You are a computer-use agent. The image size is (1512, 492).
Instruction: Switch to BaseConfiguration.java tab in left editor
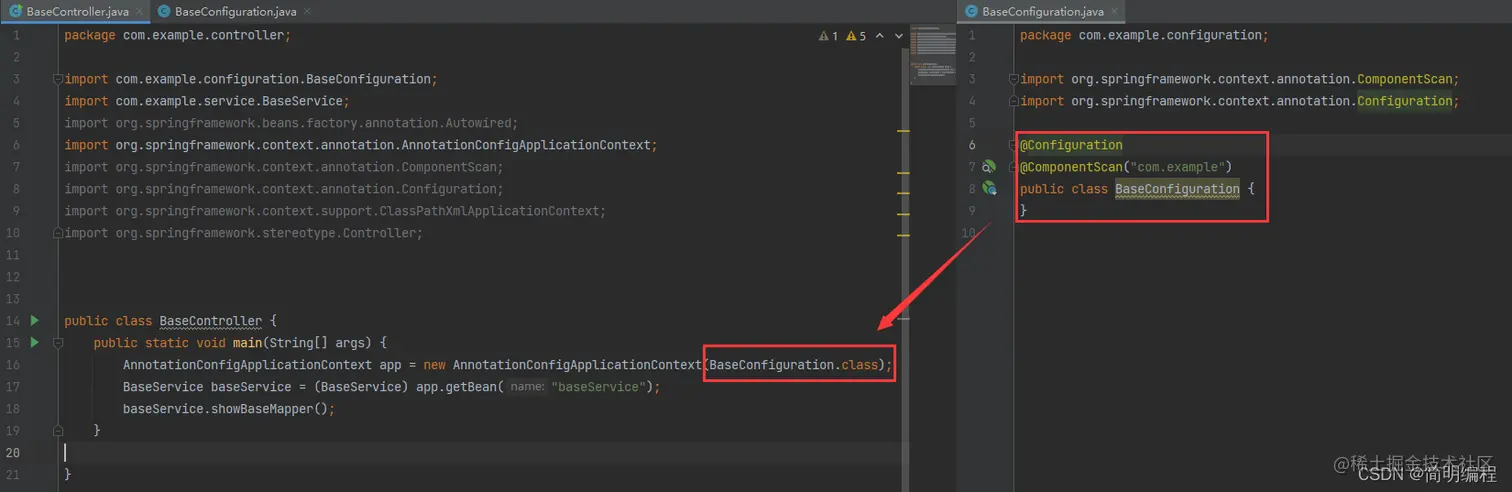pos(234,12)
